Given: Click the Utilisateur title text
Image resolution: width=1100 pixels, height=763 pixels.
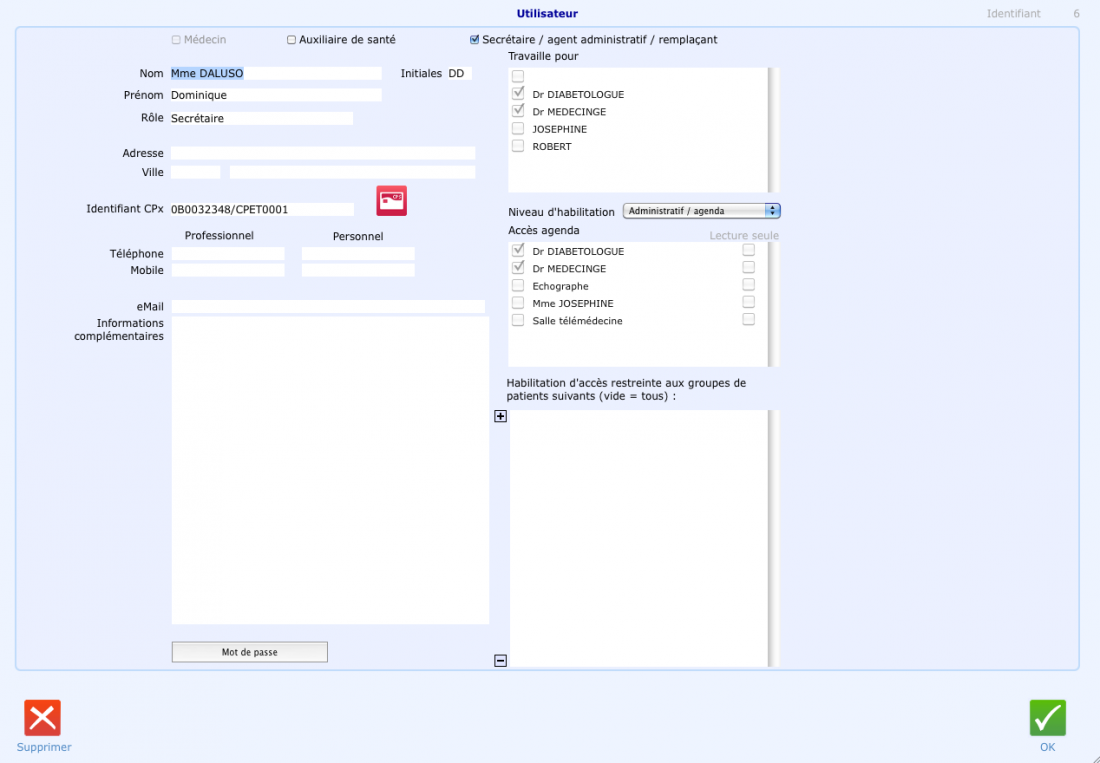Looking at the screenshot, I should [x=547, y=13].
